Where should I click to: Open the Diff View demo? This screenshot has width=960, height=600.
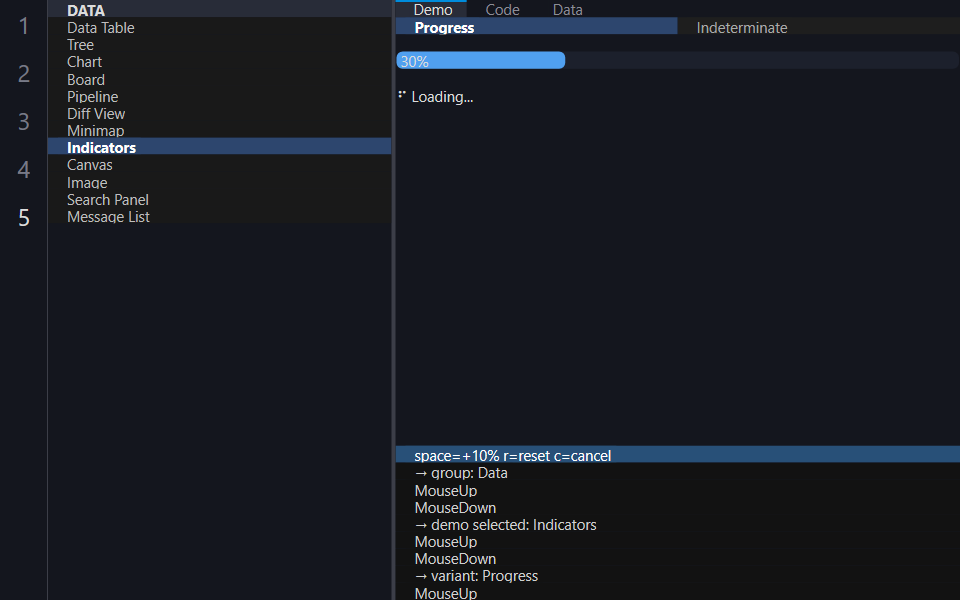[x=219, y=114]
